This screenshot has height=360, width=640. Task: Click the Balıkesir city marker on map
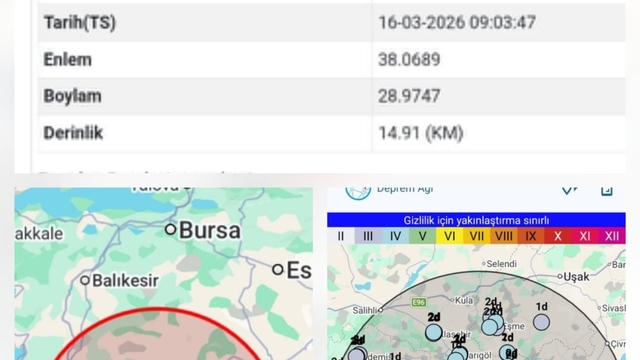click(85, 280)
